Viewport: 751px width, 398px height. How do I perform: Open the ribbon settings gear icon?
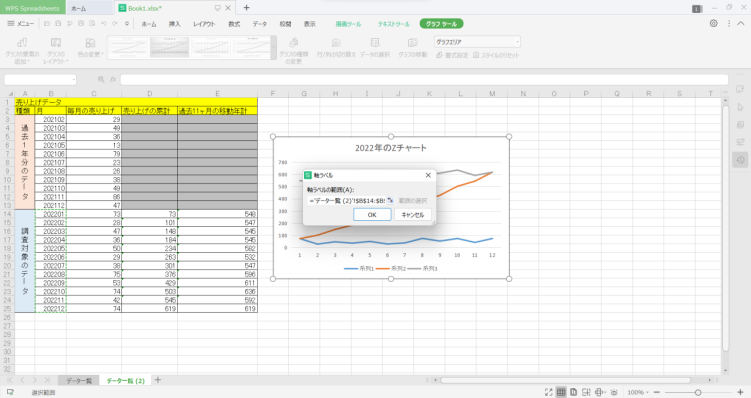pyautogui.click(x=714, y=23)
